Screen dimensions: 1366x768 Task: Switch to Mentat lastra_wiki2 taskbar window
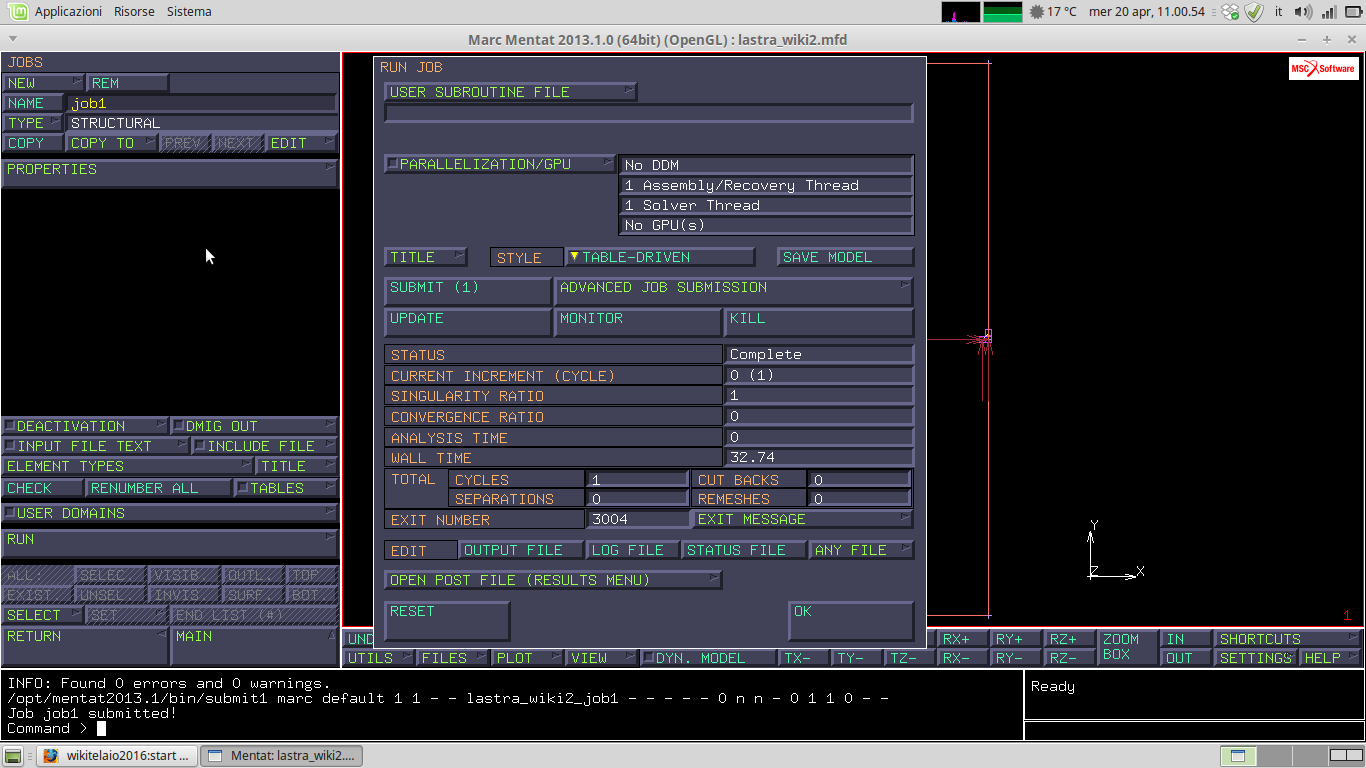tap(281, 755)
